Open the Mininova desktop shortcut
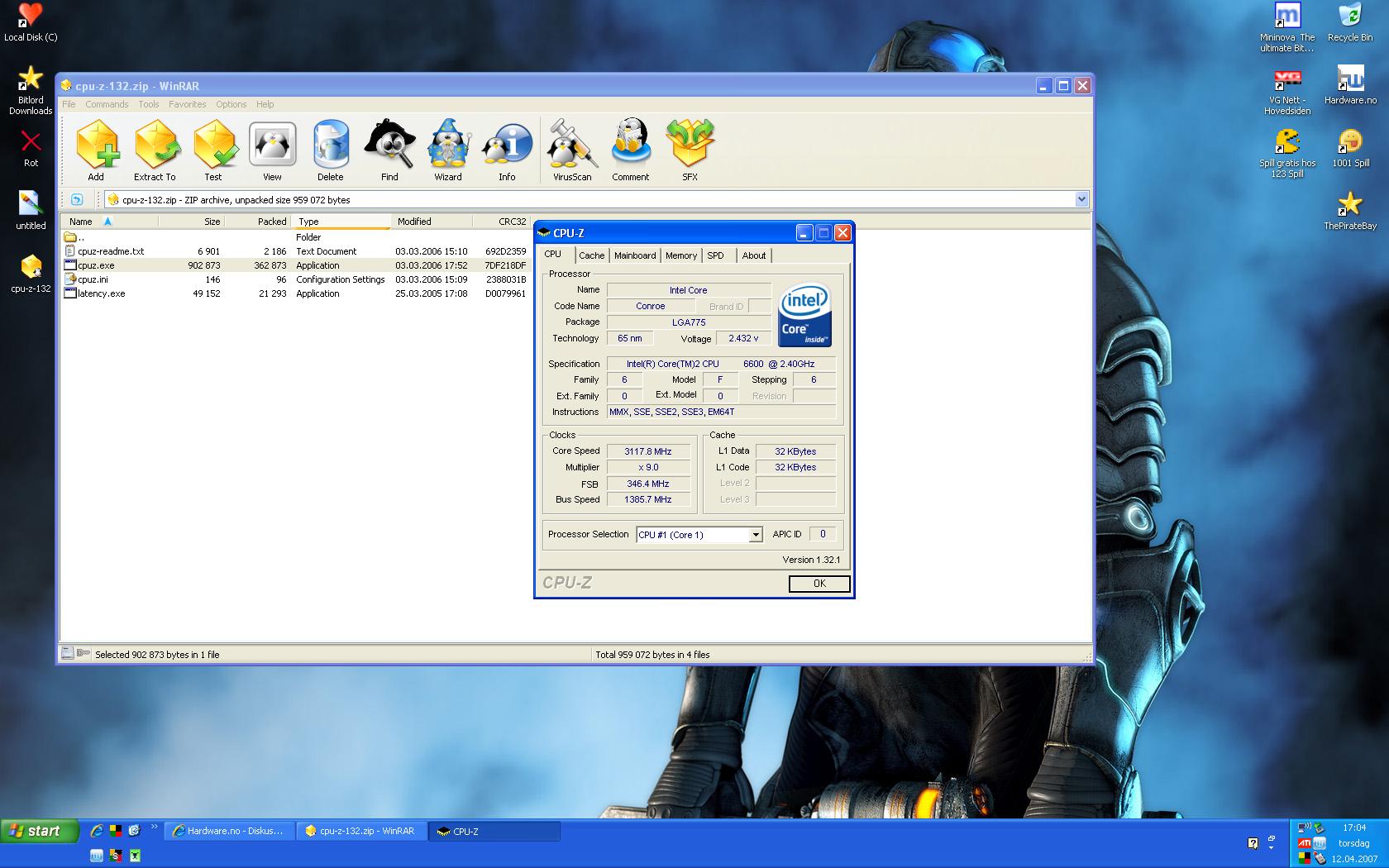This screenshot has height=868, width=1389. tap(1287, 28)
